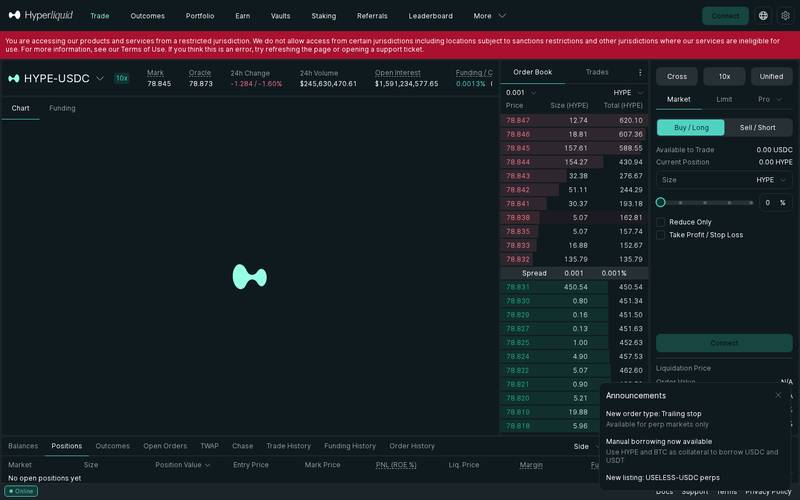Click the 10x leverage badge next to HYPE-USDC
Image resolution: width=800 pixels, height=500 pixels.
pyautogui.click(x=121, y=78)
